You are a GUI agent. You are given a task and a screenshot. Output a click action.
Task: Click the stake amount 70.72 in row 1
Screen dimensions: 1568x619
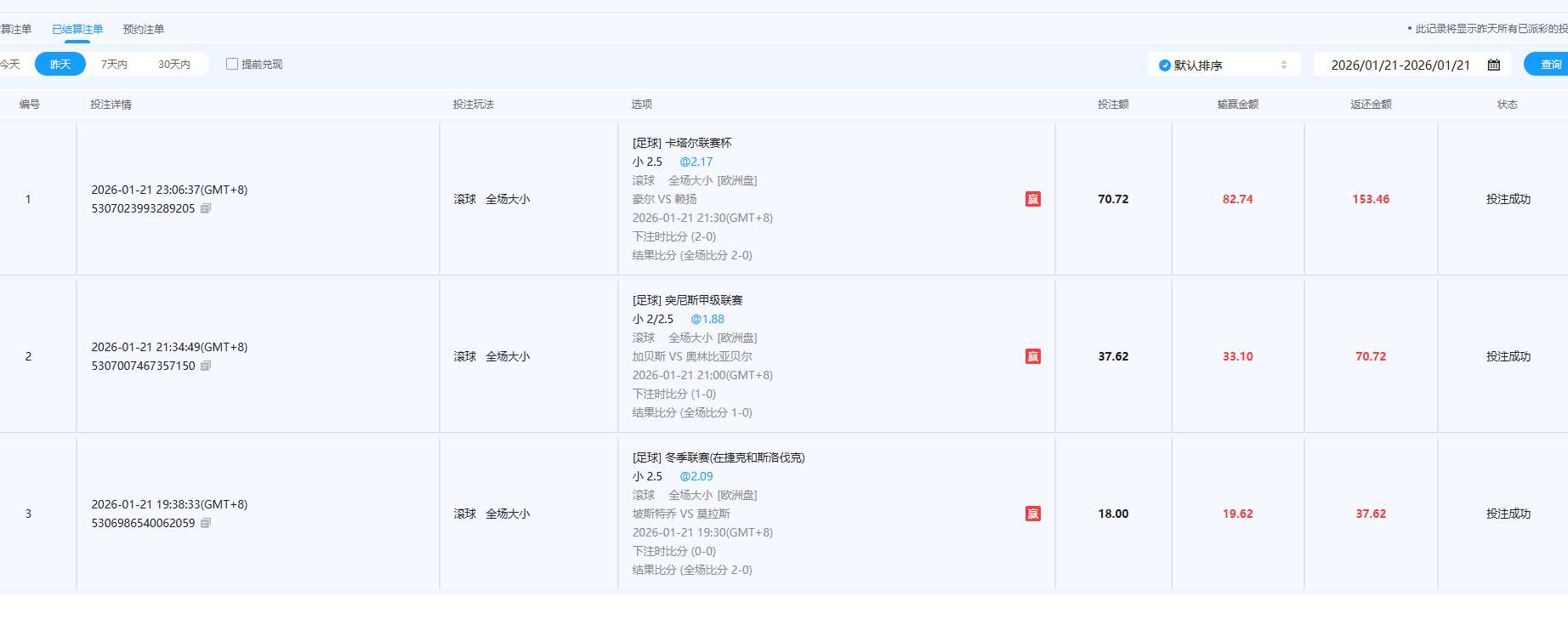[1113, 199]
